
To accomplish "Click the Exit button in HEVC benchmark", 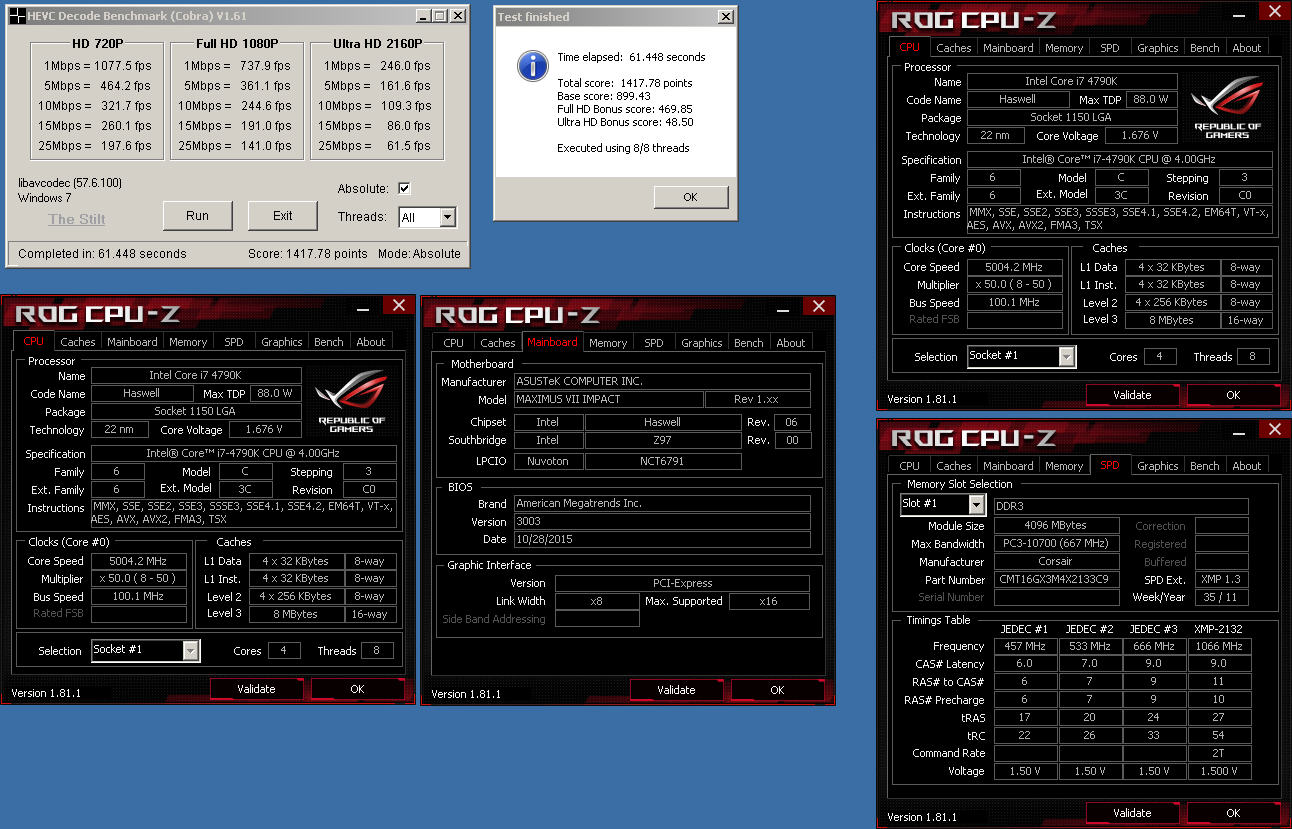I will pyautogui.click(x=283, y=216).
